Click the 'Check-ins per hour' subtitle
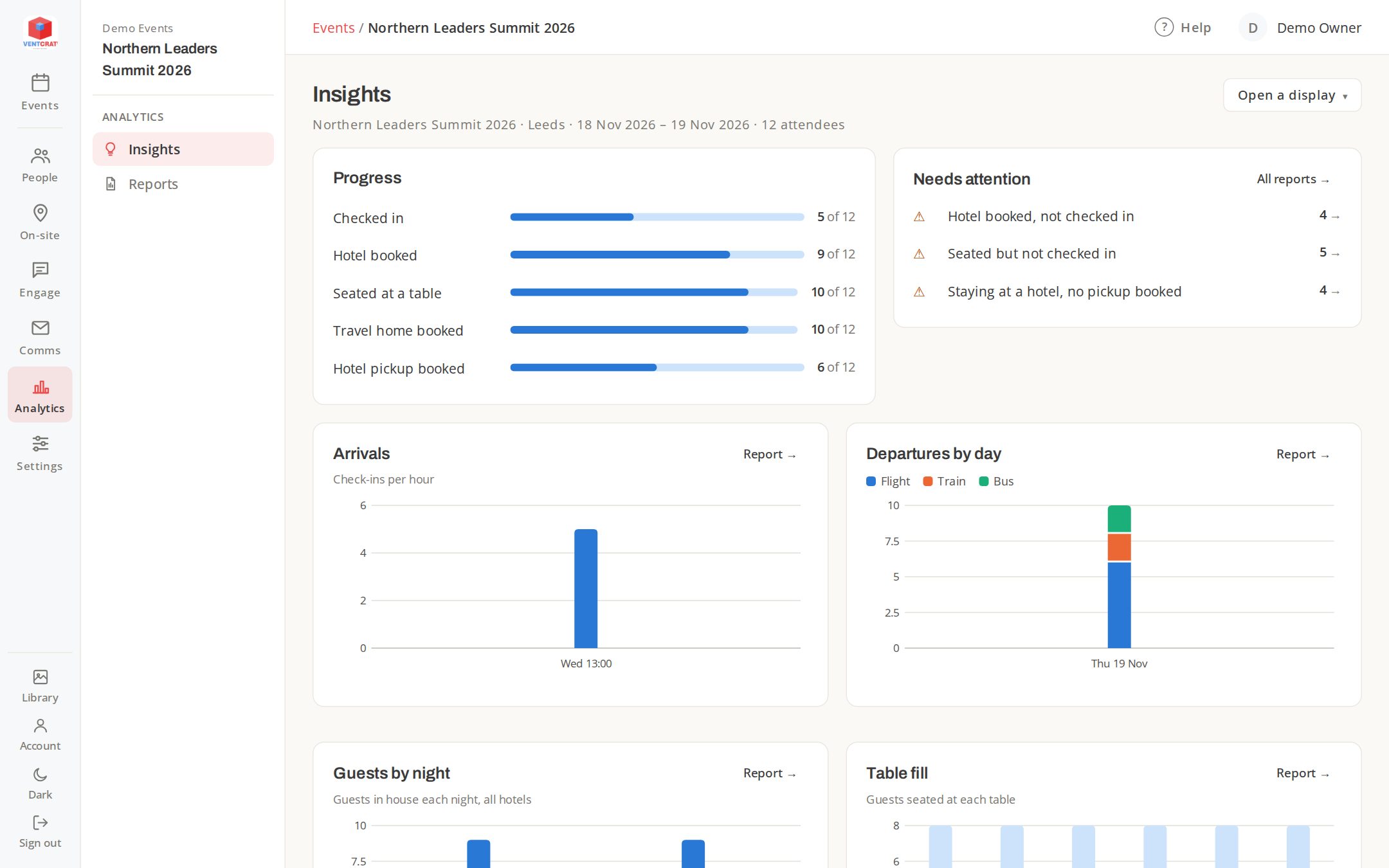Viewport: 1389px width, 868px height. (383, 480)
